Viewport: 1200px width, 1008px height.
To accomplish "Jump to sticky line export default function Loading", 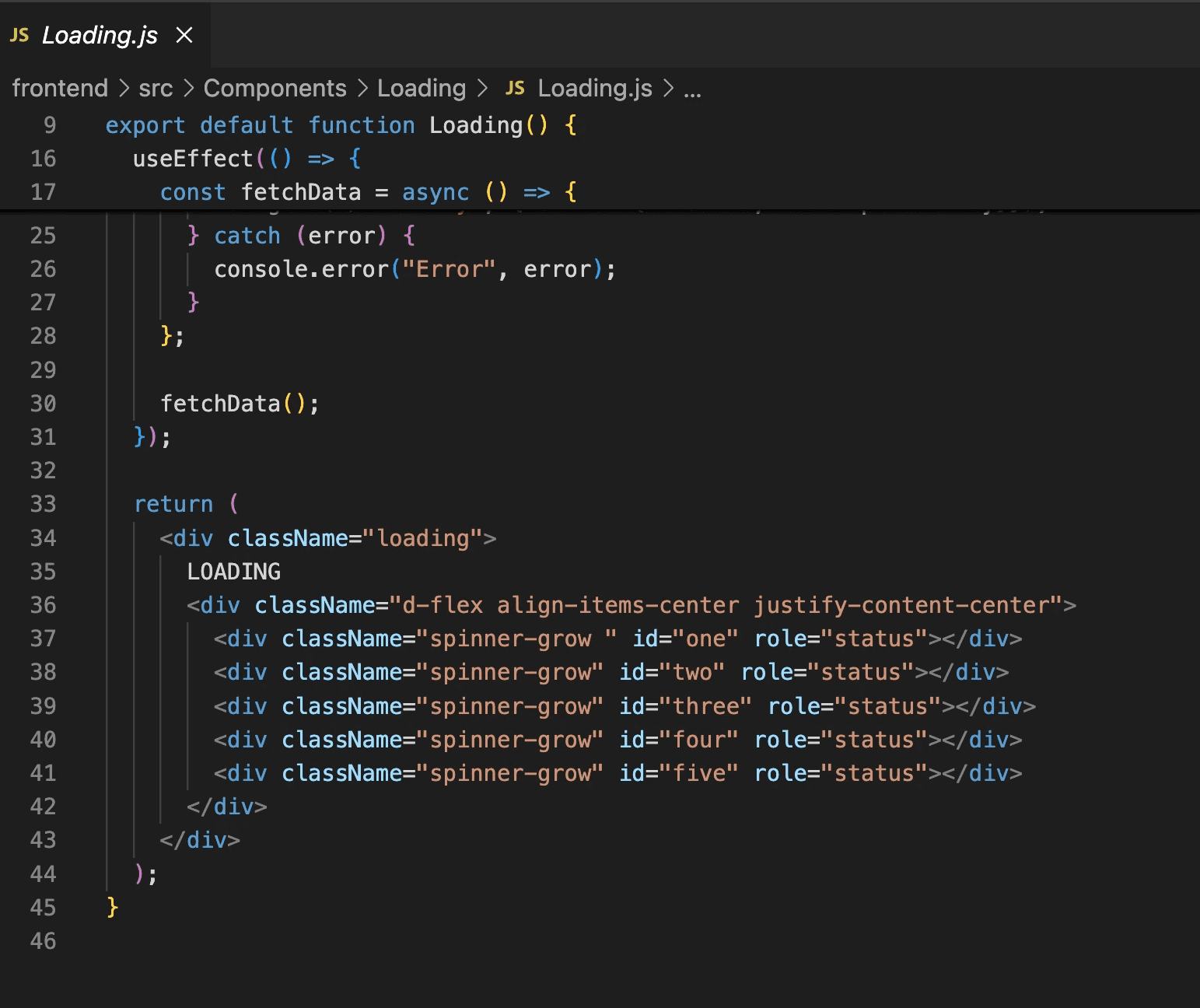I will click(341, 125).
